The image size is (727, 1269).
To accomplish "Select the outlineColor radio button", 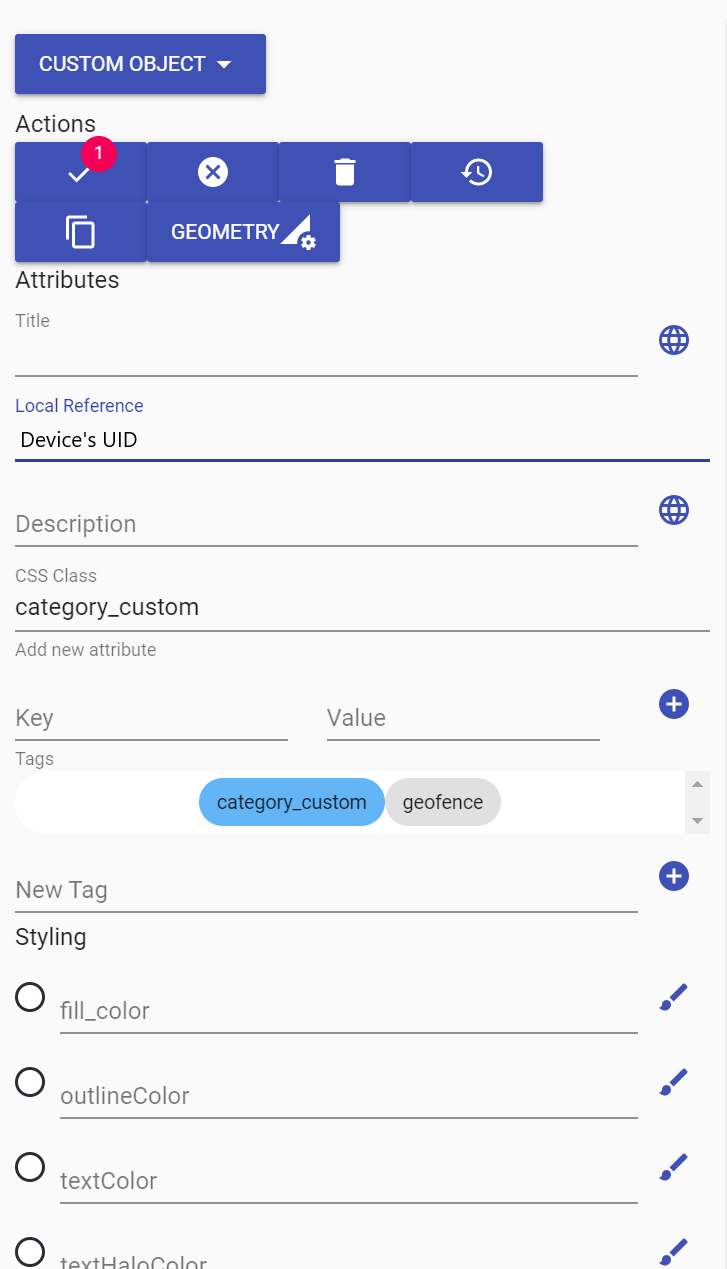I will (30, 1082).
